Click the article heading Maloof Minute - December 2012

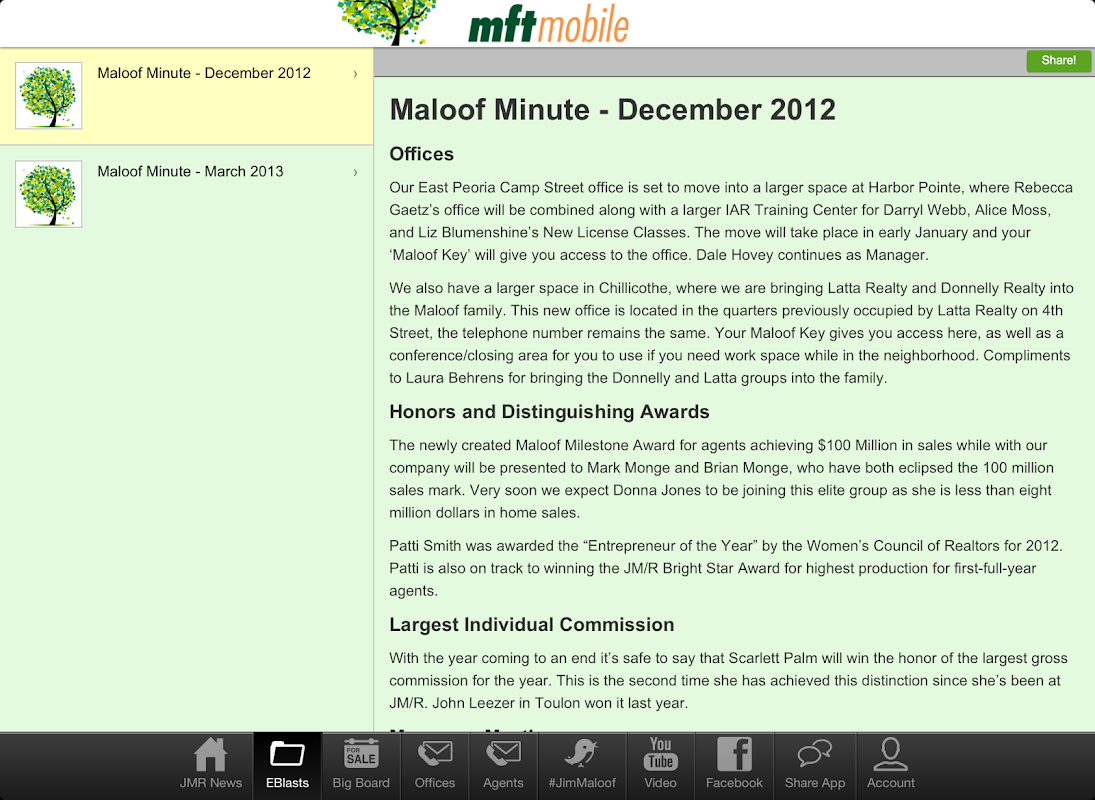pyautogui.click(x=612, y=110)
